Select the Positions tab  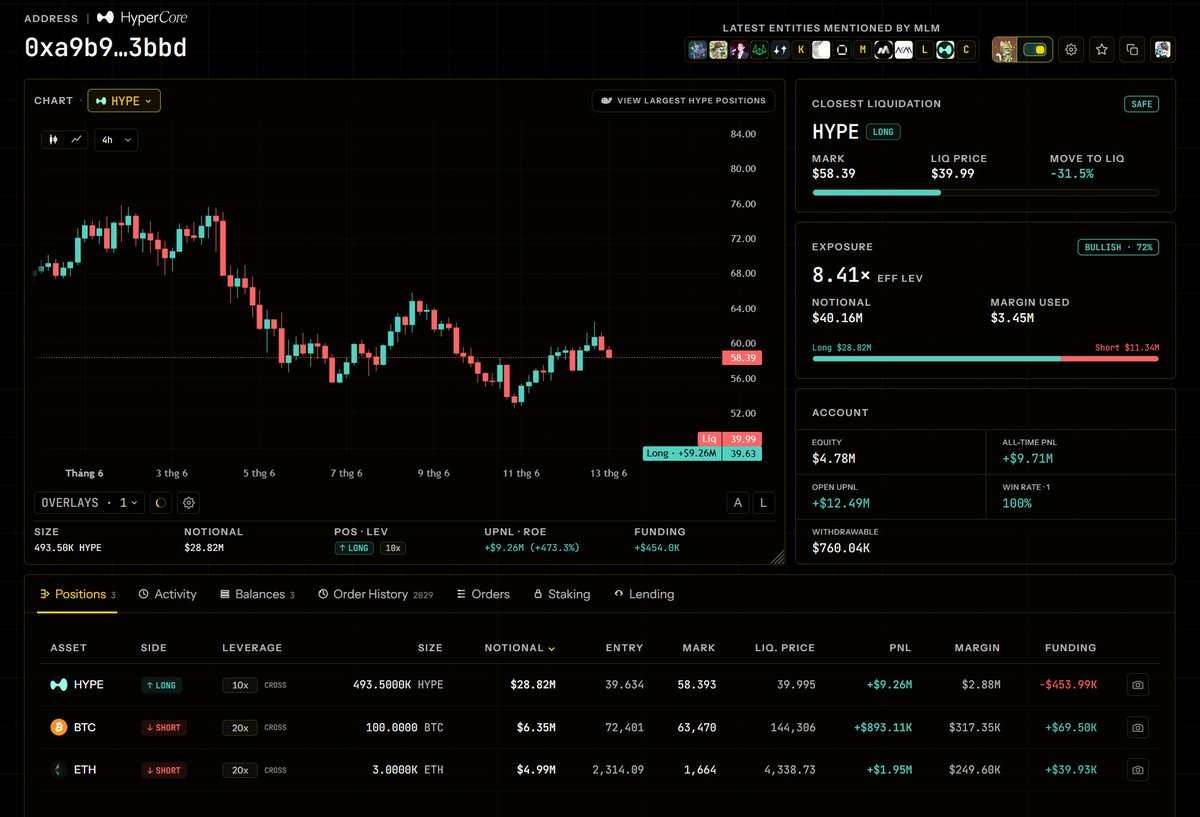pyautogui.click(x=77, y=594)
